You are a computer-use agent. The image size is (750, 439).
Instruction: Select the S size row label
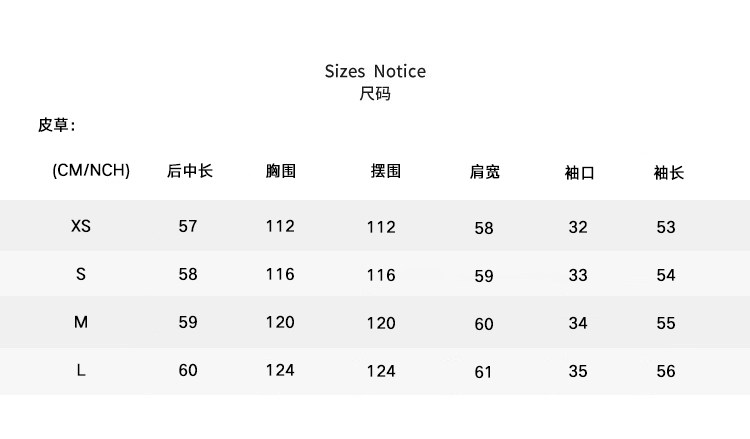[x=81, y=274]
